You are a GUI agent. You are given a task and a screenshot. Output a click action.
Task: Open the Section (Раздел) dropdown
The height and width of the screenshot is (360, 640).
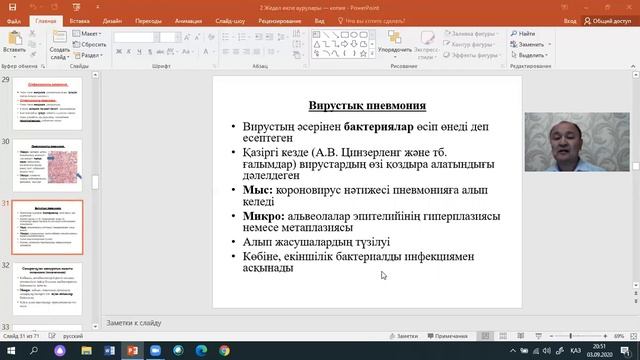tap(88, 55)
